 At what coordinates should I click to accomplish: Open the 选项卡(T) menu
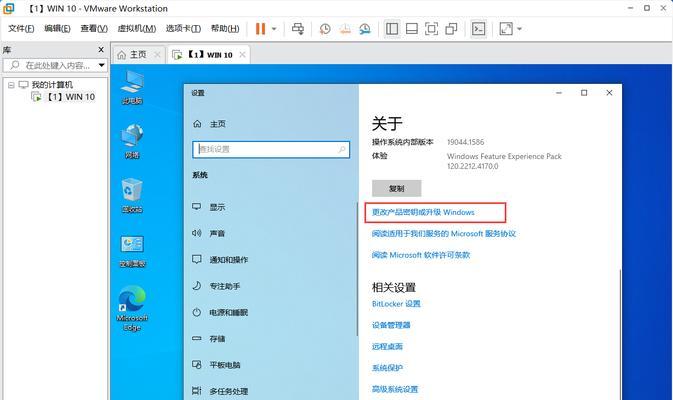[183, 29]
